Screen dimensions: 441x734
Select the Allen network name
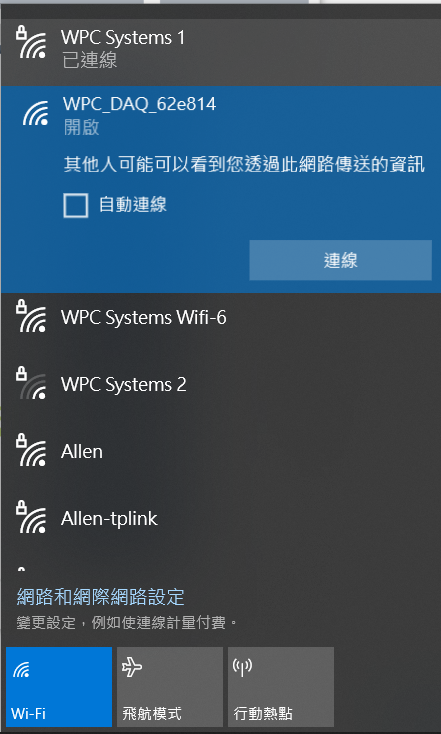coord(81,452)
